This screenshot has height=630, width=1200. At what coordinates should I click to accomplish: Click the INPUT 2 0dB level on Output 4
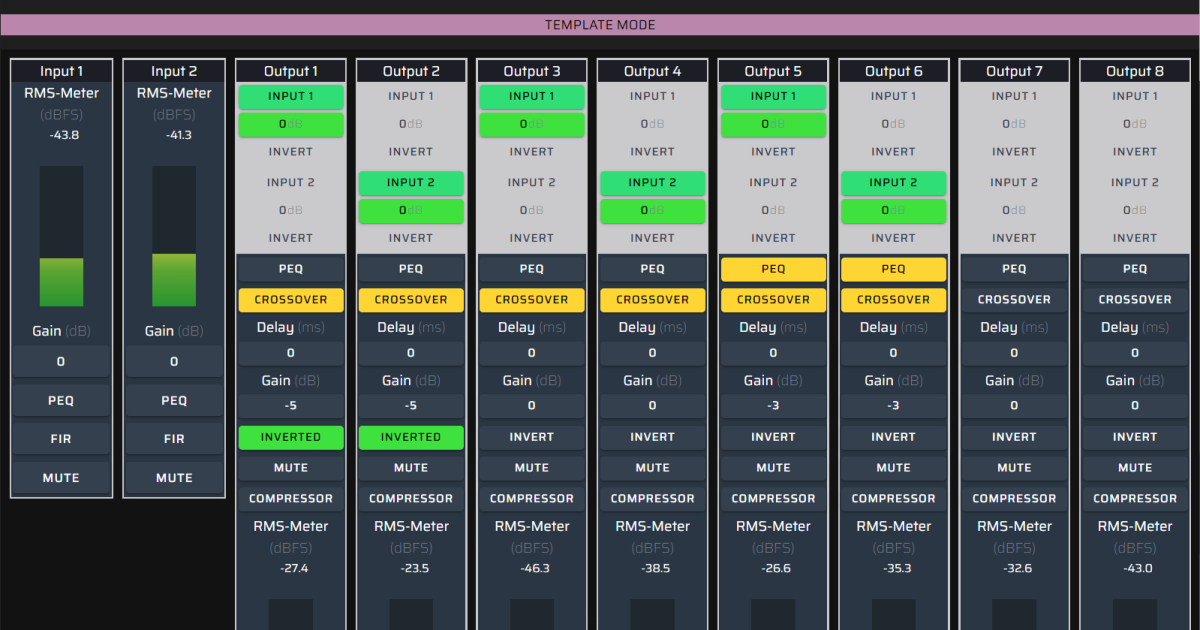[x=652, y=211]
